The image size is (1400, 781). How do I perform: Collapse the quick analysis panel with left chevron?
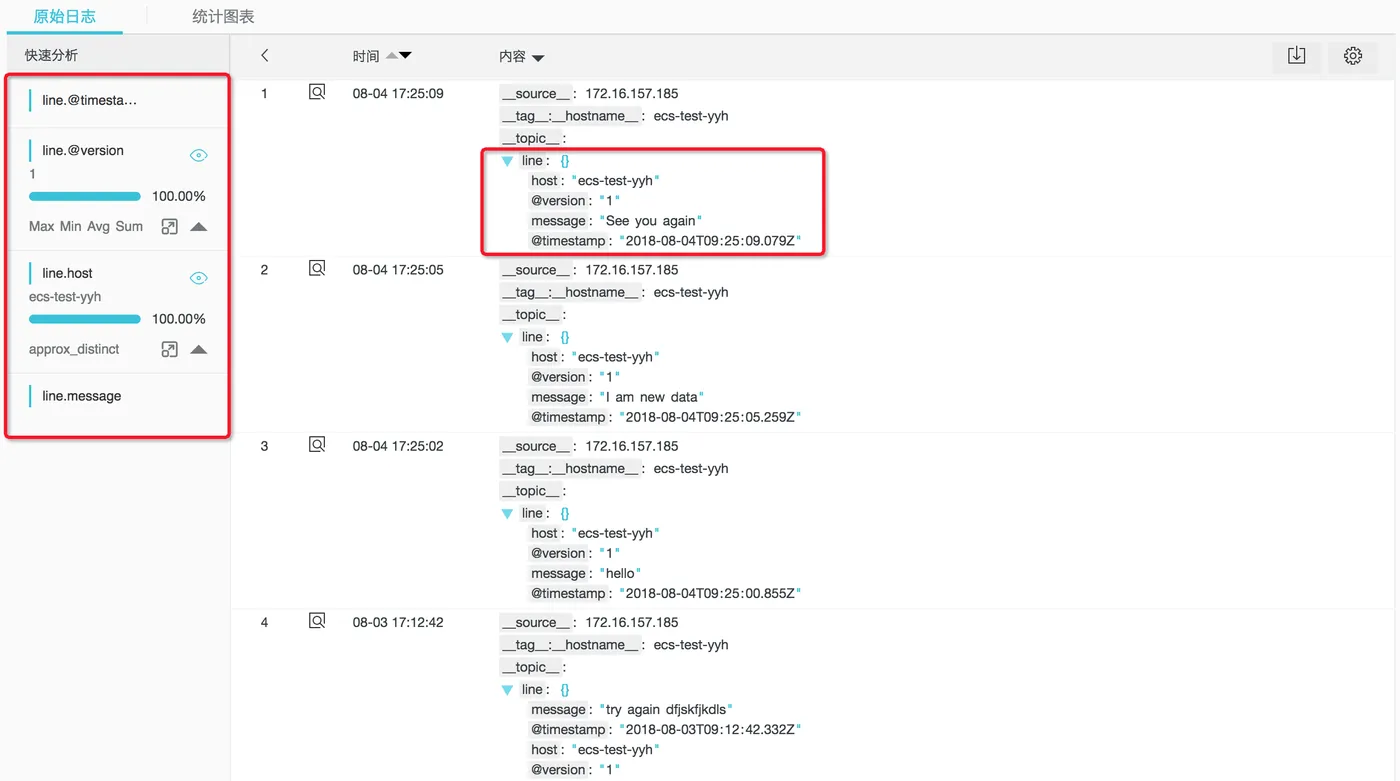(264, 56)
